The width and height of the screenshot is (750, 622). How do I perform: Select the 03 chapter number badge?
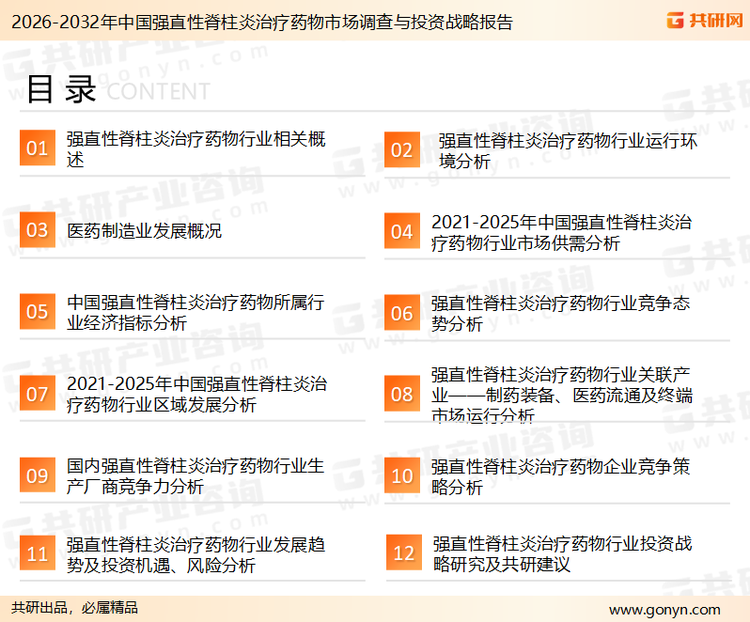(37, 231)
